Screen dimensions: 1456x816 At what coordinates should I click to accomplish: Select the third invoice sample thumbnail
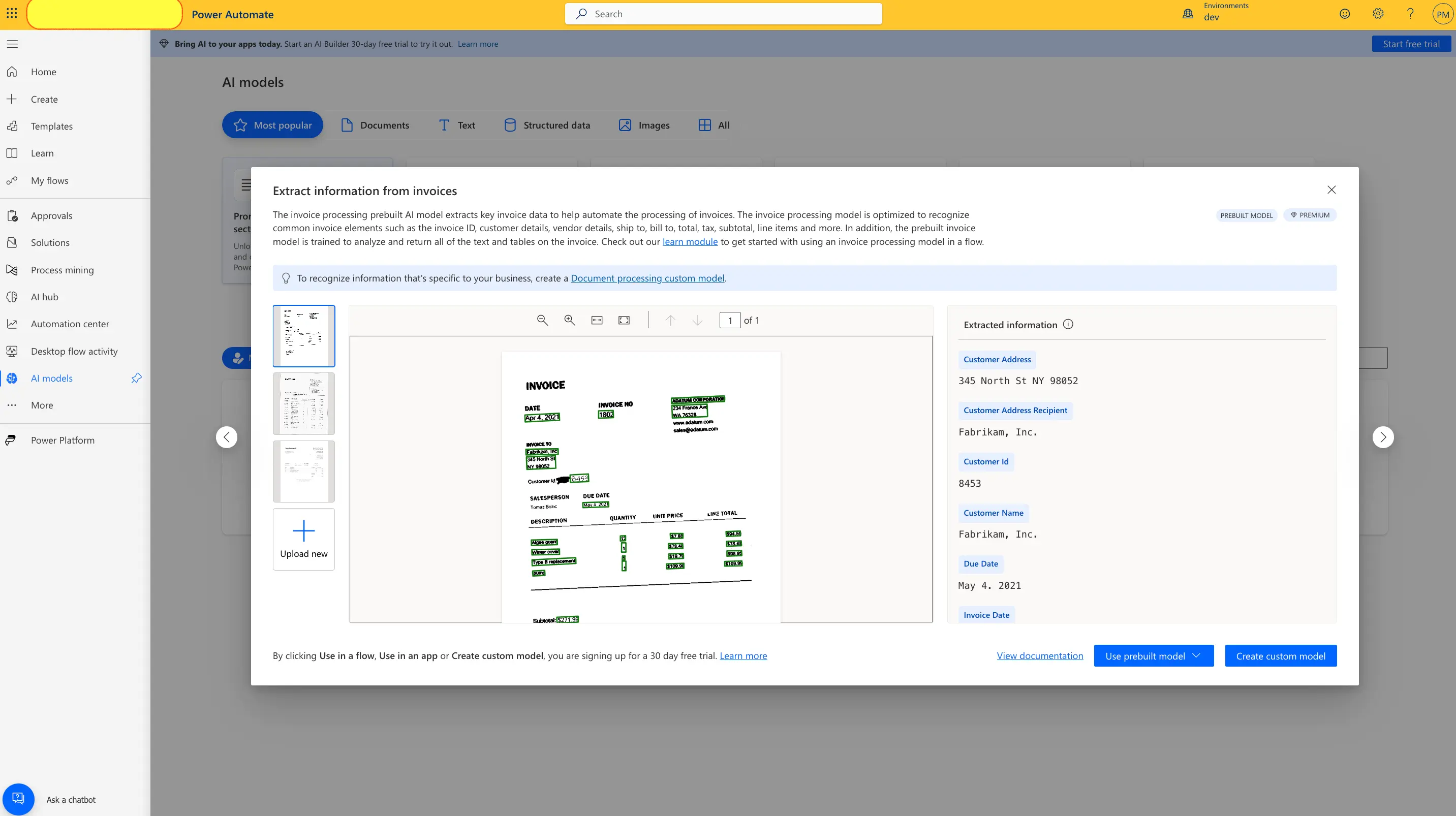click(303, 472)
